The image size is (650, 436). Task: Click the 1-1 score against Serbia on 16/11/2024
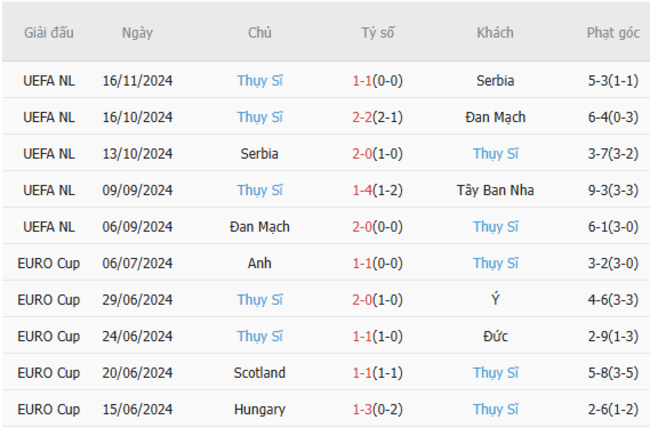pyautogui.click(x=362, y=80)
